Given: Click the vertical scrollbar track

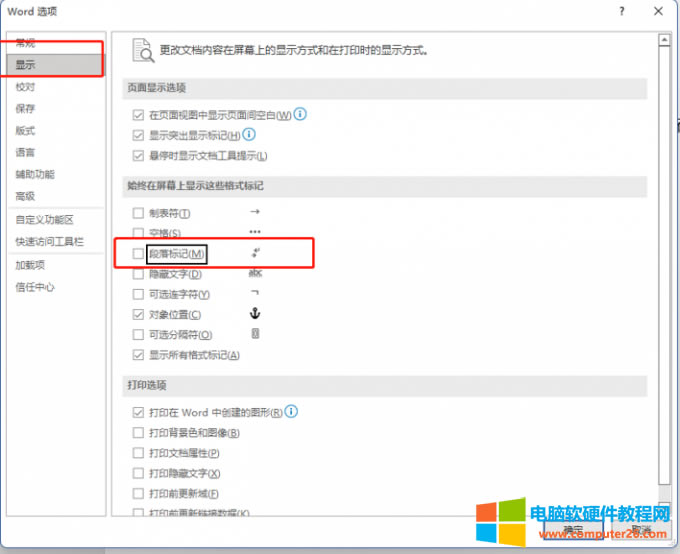Looking at the screenshot, I should [x=663, y=300].
